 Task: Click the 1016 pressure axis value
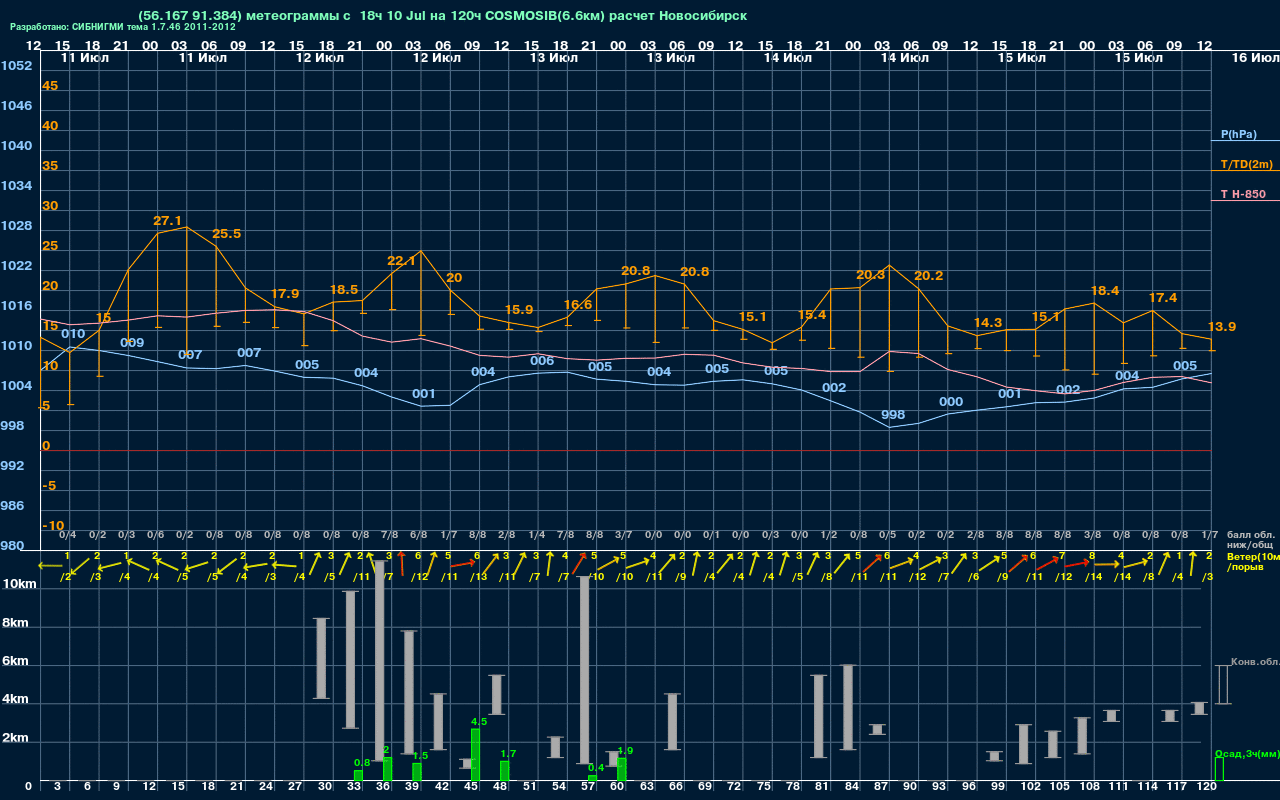(16, 306)
